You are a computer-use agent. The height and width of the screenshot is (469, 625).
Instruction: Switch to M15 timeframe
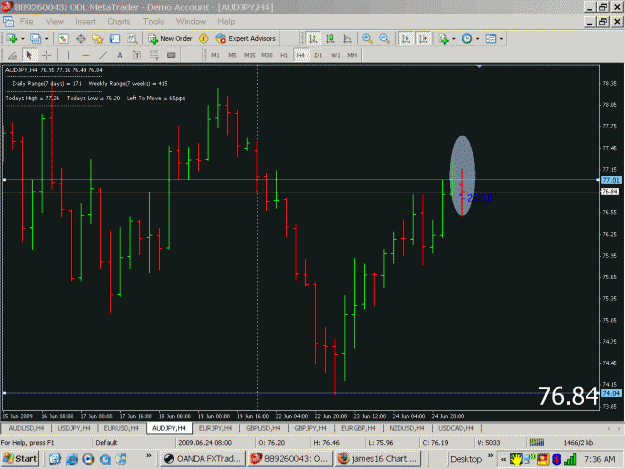pyautogui.click(x=250, y=55)
